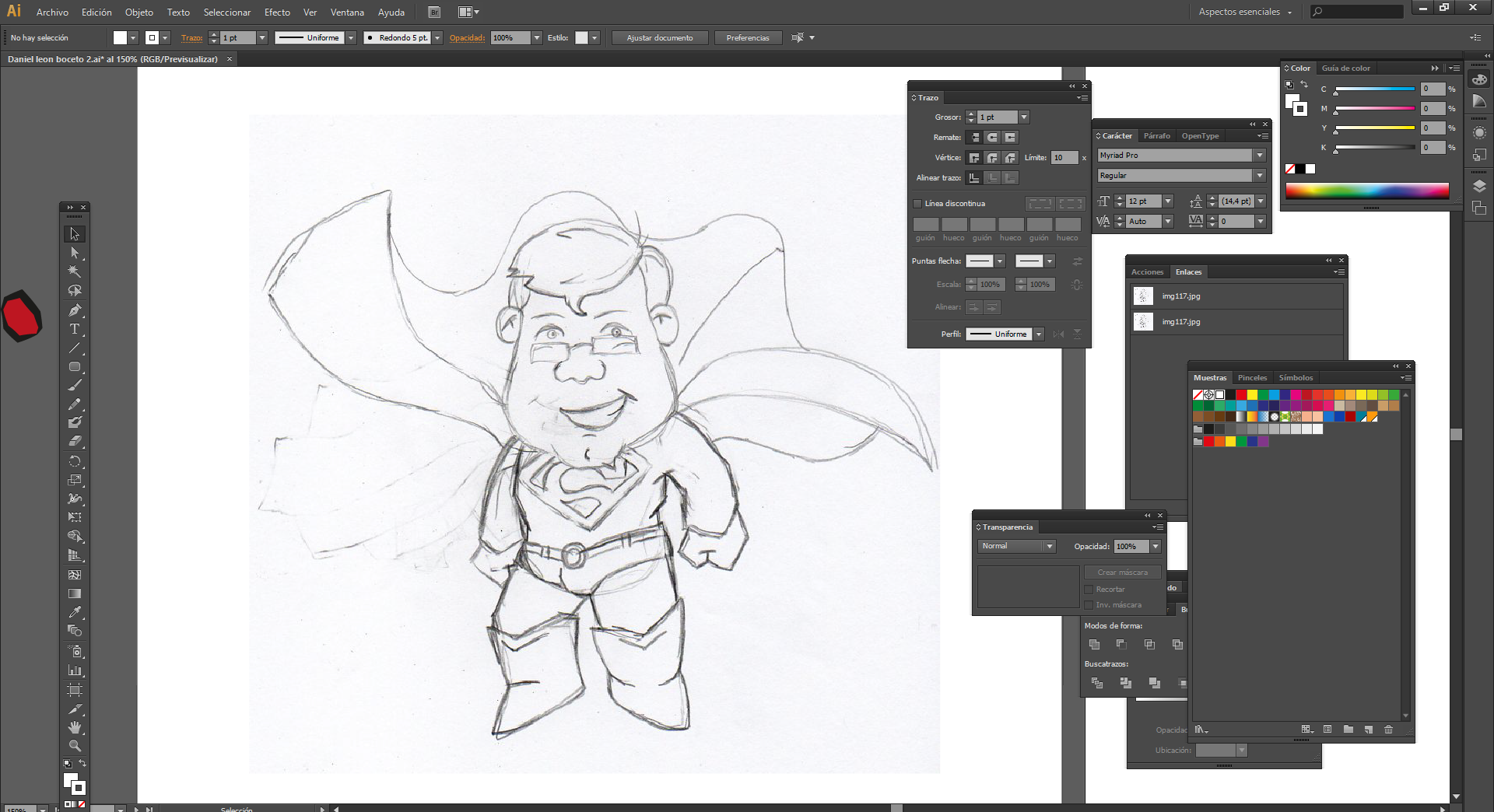Image resolution: width=1494 pixels, height=812 pixels.
Task: Choose the bevel join in Vértice row
Action: [x=1010, y=158]
